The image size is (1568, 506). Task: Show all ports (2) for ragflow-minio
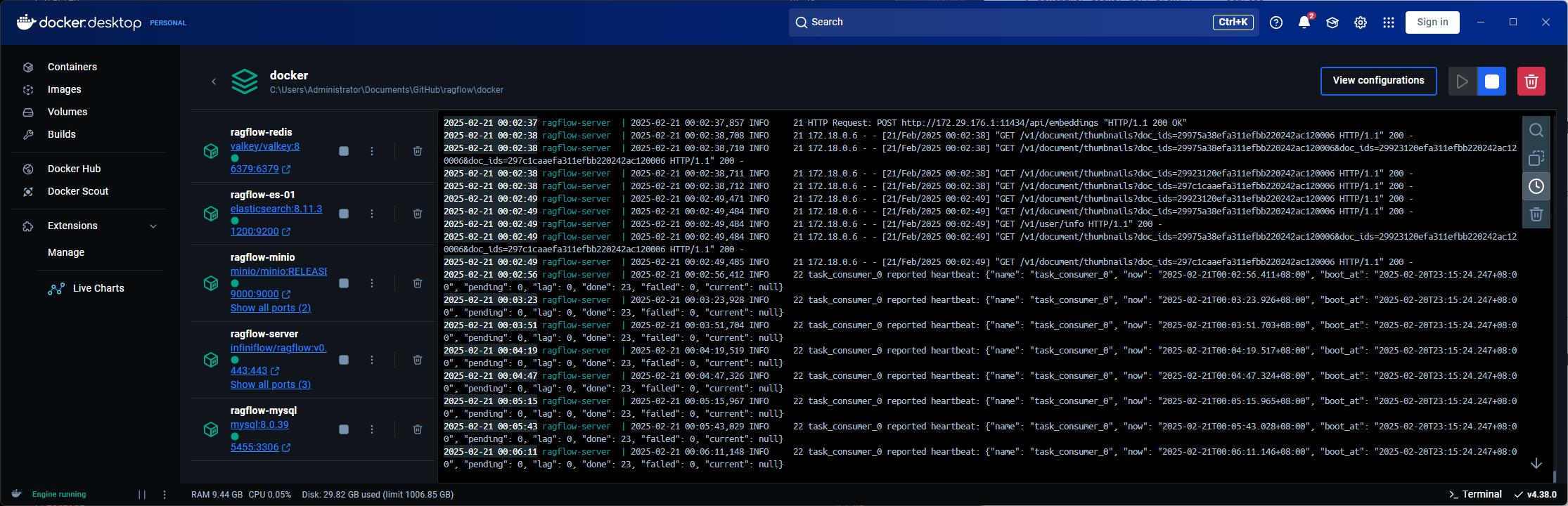pos(271,308)
